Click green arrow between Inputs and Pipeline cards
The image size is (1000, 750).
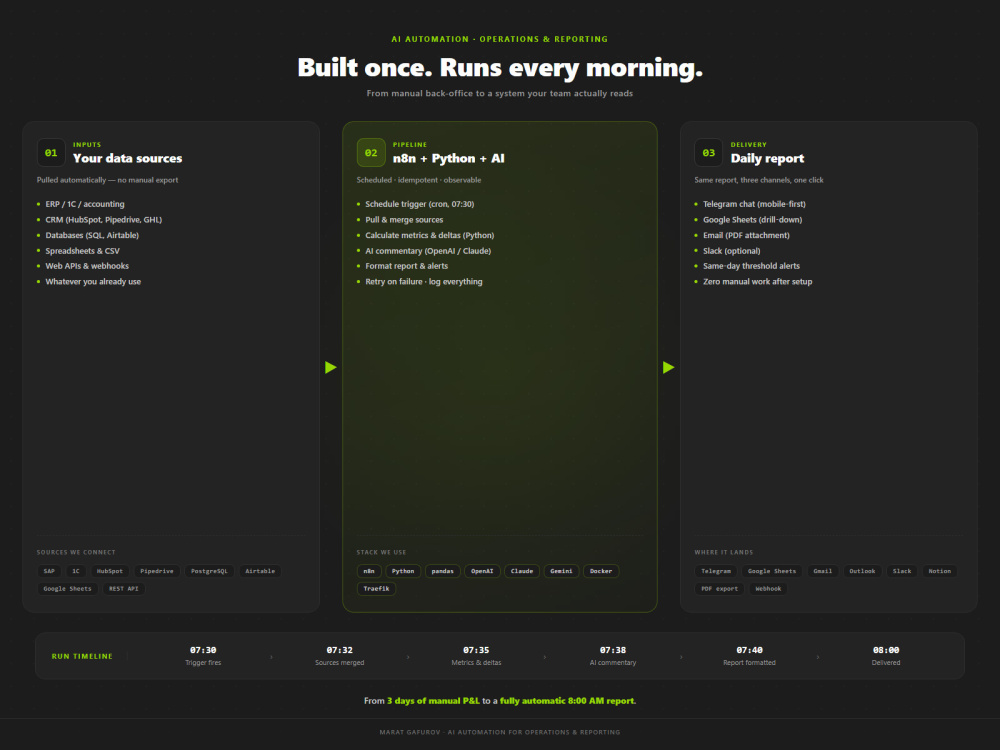[x=330, y=367]
